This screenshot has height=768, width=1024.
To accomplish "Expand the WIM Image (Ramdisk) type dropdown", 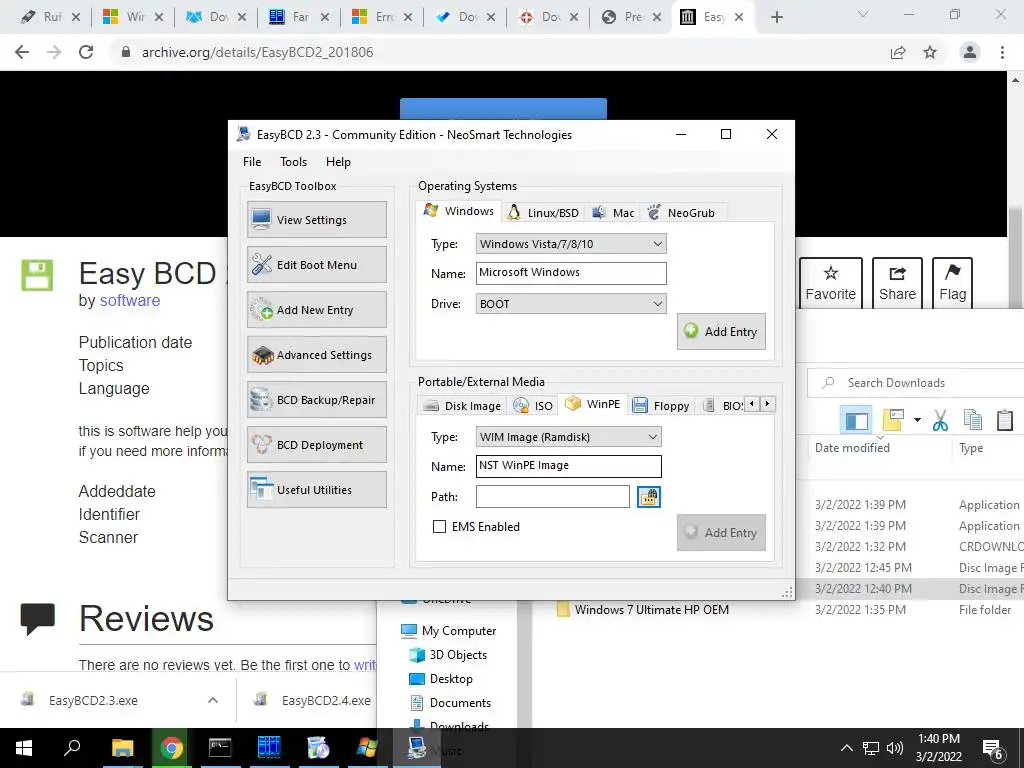I will tap(568, 437).
